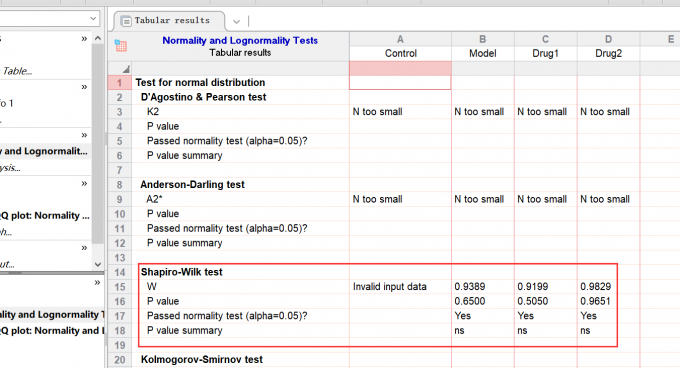Select row number 14 header
Screen dimensions: 680x368
point(119,272)
